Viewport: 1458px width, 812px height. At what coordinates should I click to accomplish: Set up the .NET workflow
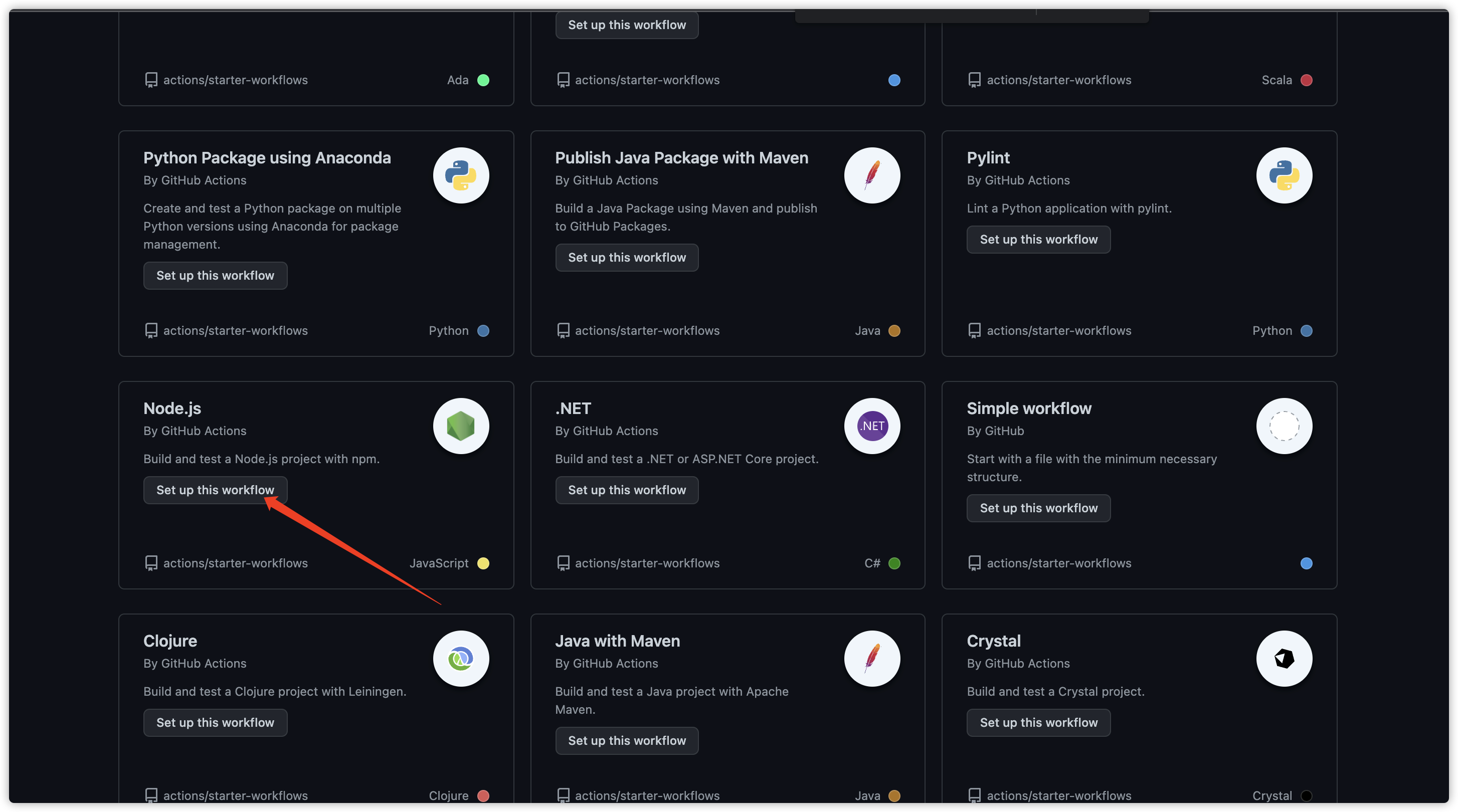627,490
